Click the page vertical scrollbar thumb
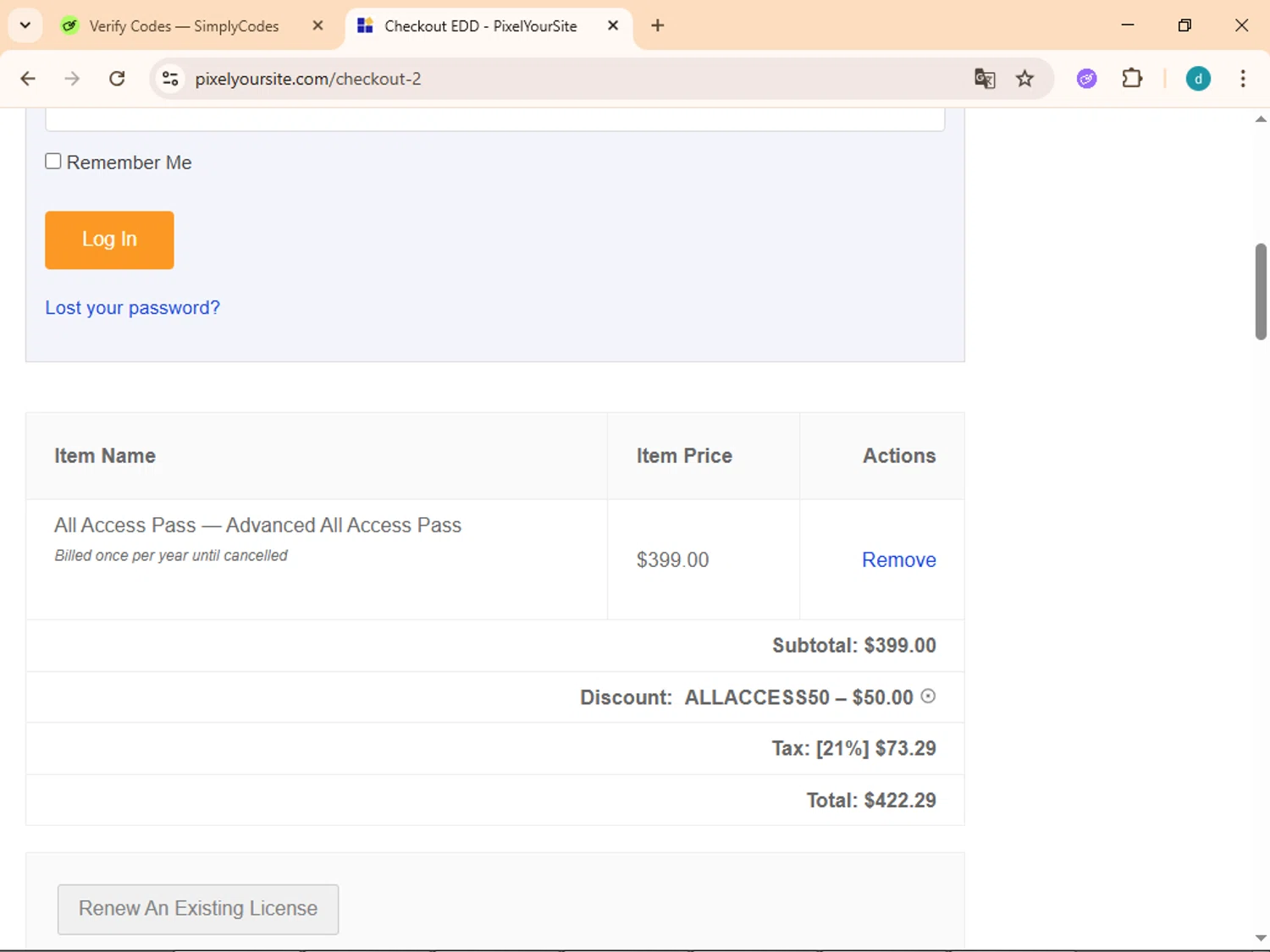The height and width of the screenshot is (952, 1270). [x=1261, y=291]
